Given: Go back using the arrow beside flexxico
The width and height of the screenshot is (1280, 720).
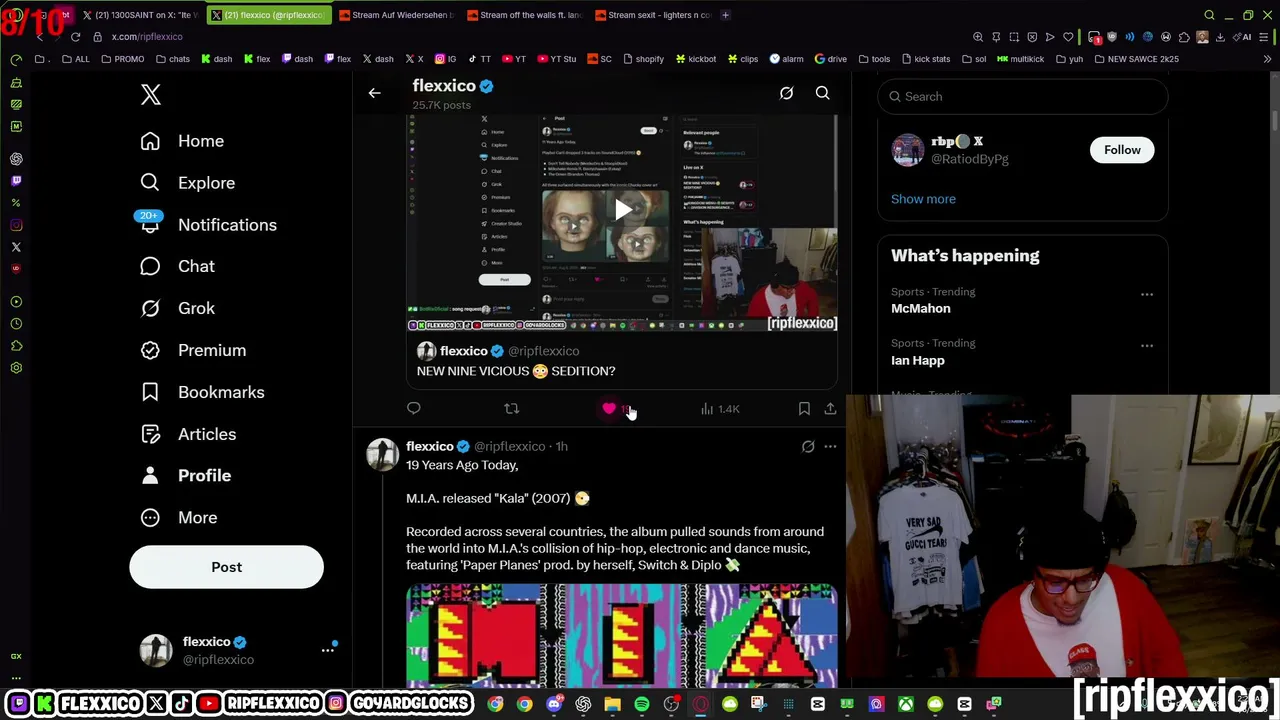Looking at the screenshot, I should (x=374, y=93).
